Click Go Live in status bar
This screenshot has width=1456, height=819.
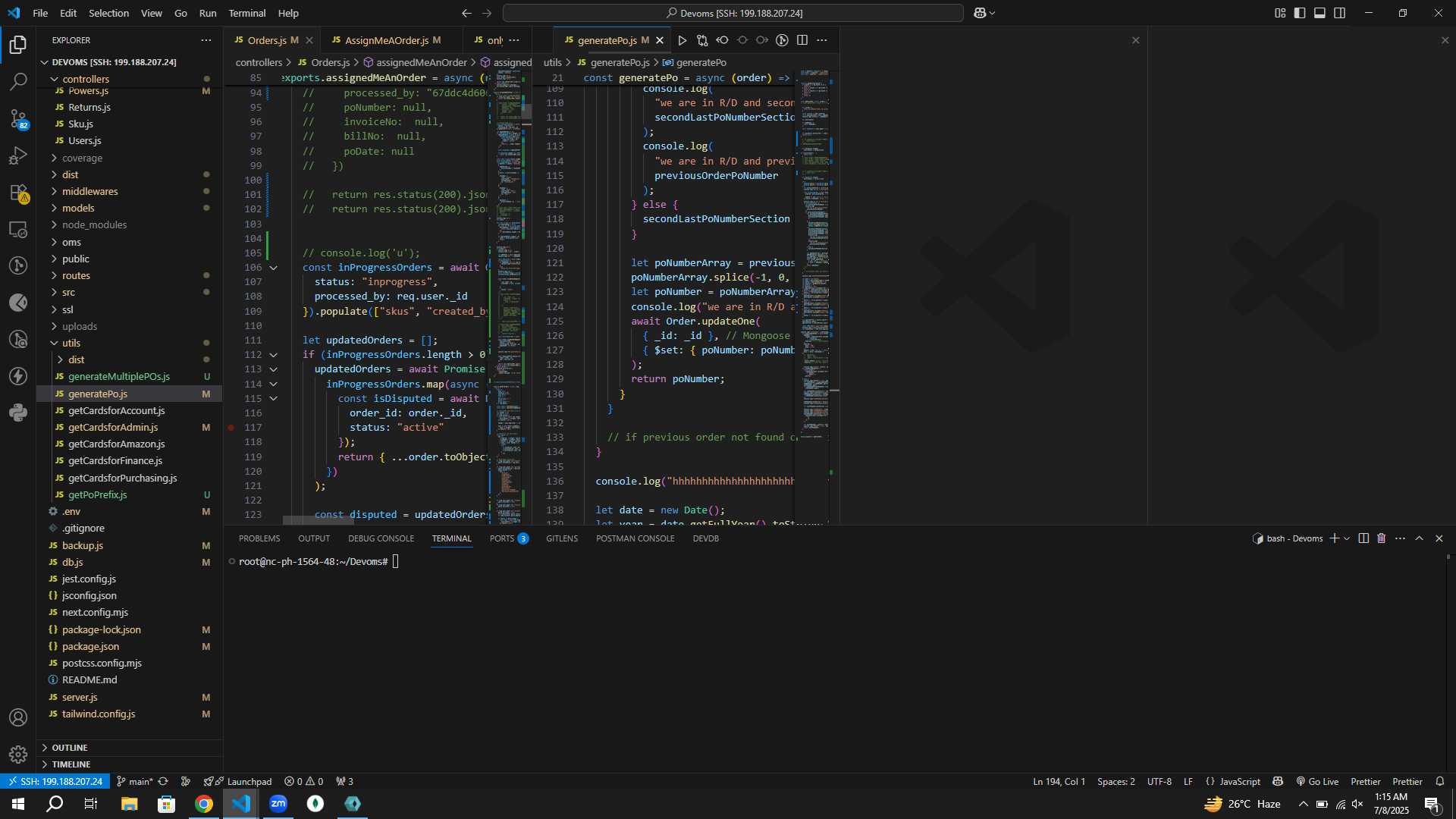[x=1317, y=781]
